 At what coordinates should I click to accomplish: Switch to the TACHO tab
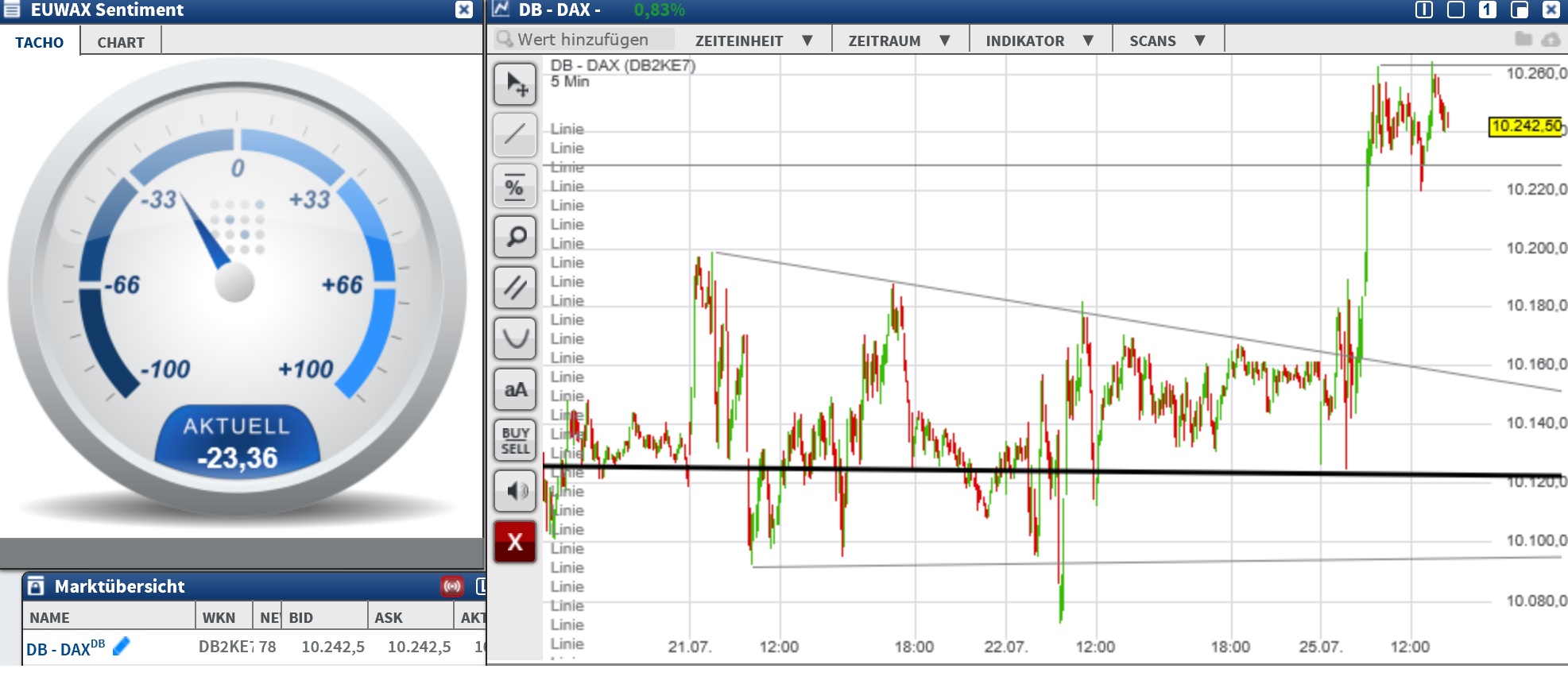click(40, 43)
